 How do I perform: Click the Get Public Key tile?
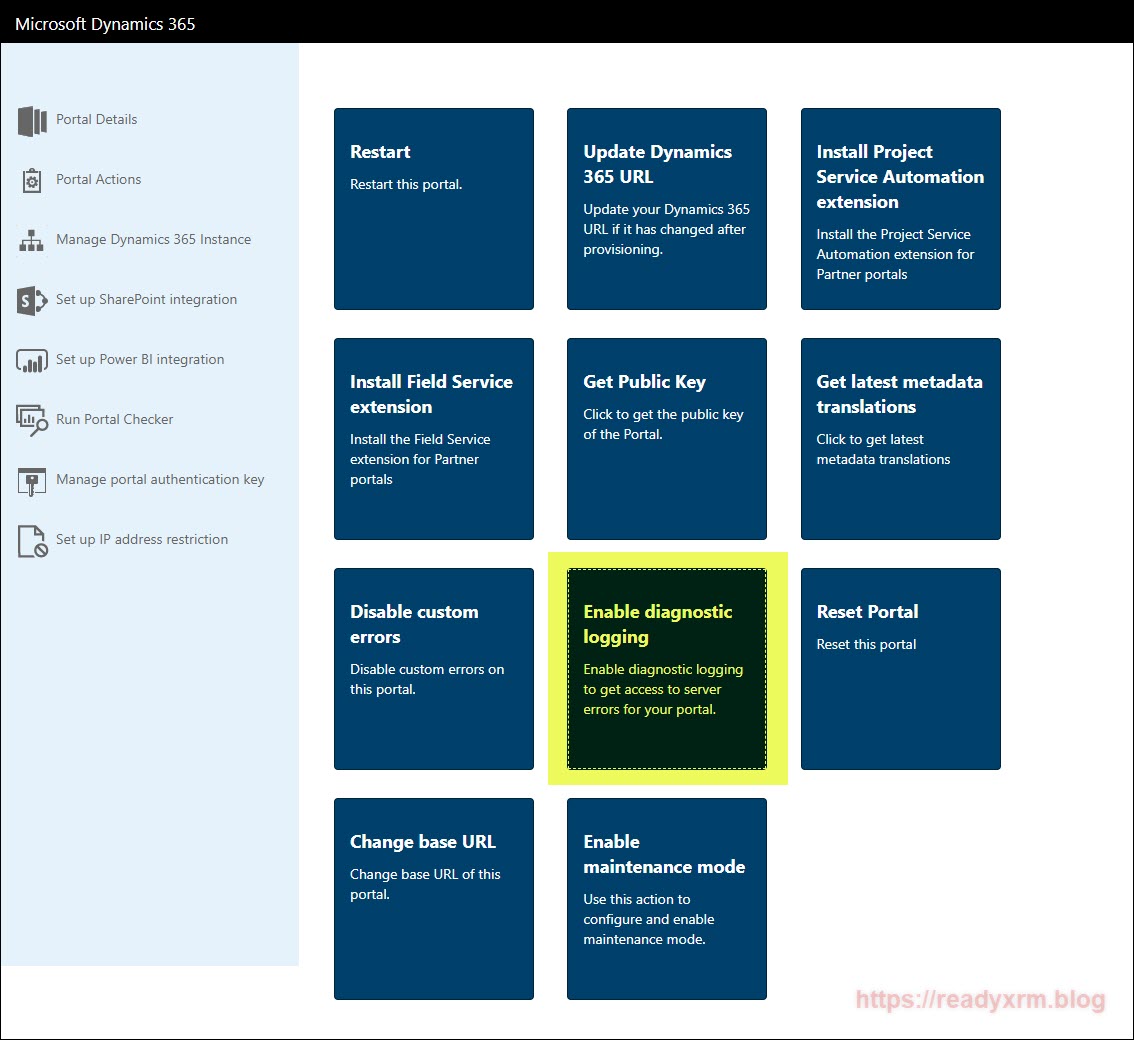point(666,439)
